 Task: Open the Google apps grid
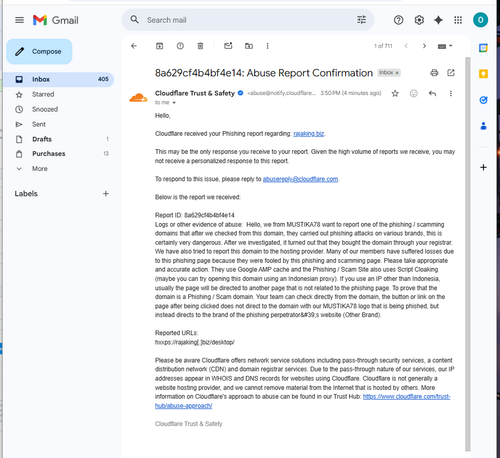tap(458, 20)
